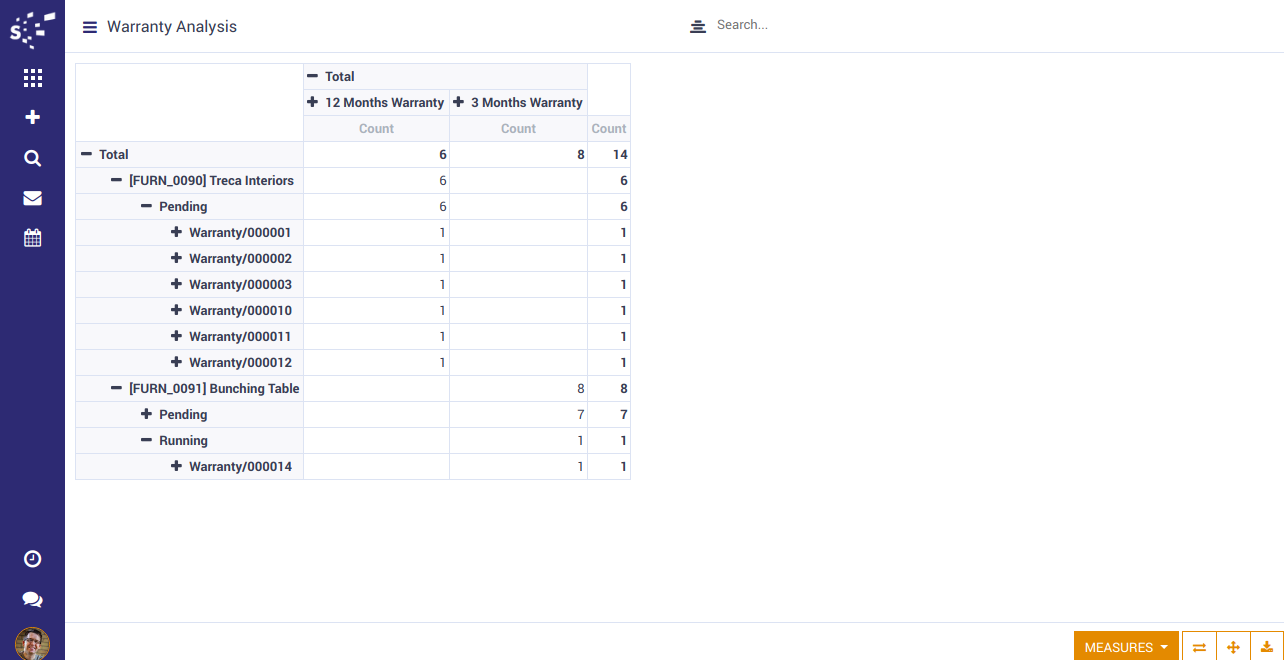The height and width of the screenshot is (660, 1284).
Task: Click the flip axis arrows button
Action: click(x=1199, y=647)
